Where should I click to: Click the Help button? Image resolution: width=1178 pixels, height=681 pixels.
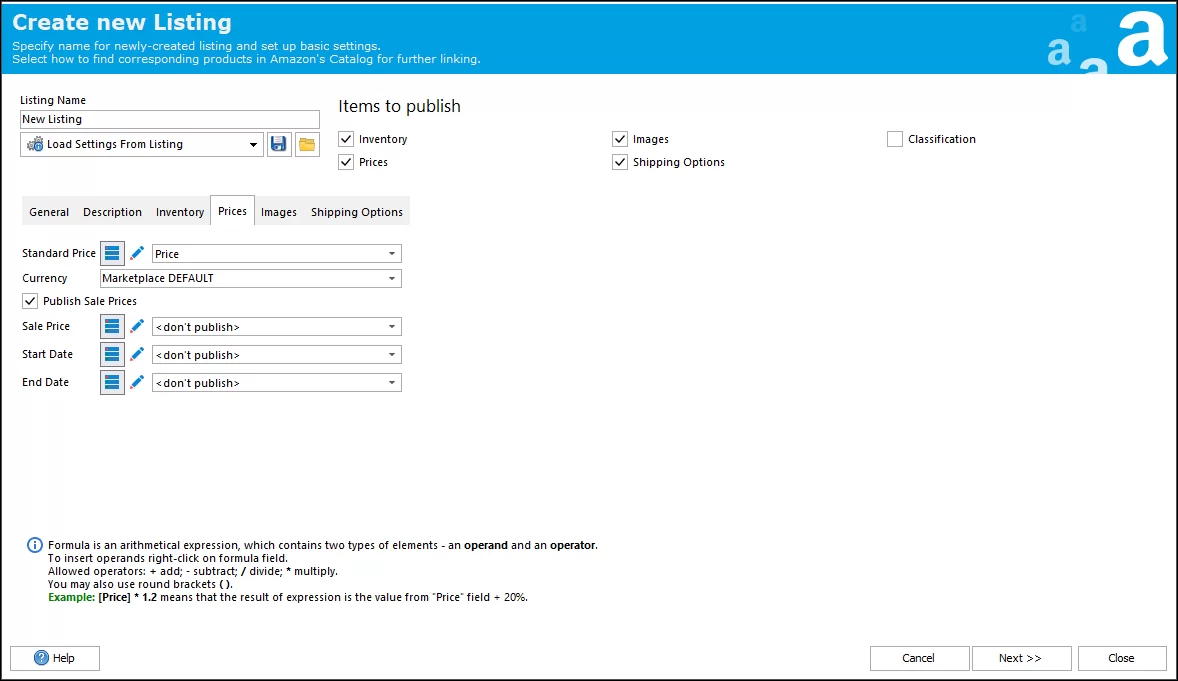point(55,658)
